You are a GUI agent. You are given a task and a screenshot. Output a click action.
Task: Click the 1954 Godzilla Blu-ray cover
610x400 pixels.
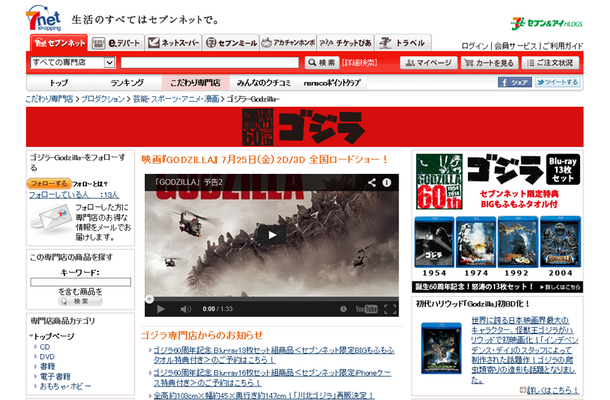click(x=434, y=242)
